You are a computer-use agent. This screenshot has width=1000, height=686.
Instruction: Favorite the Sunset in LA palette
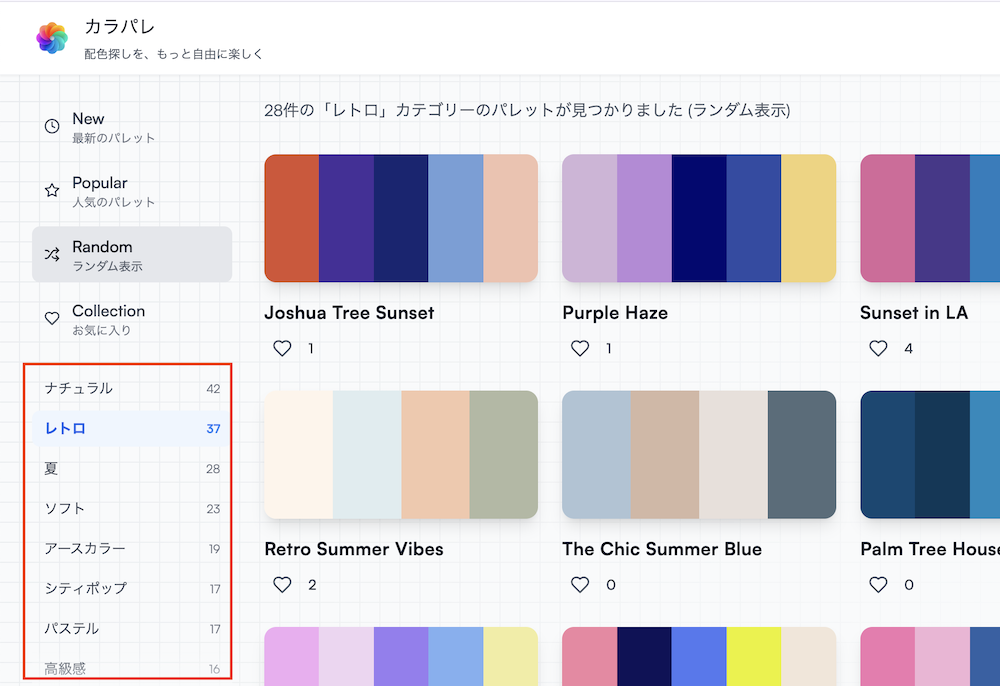click(878, 348)
